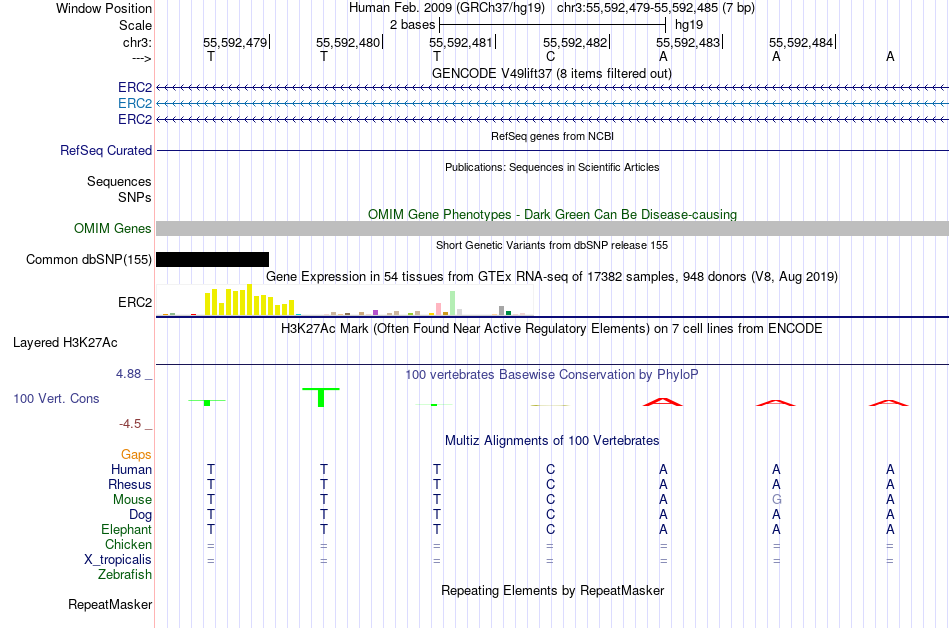Click position marker 55,592,482

tap(575, 42)
